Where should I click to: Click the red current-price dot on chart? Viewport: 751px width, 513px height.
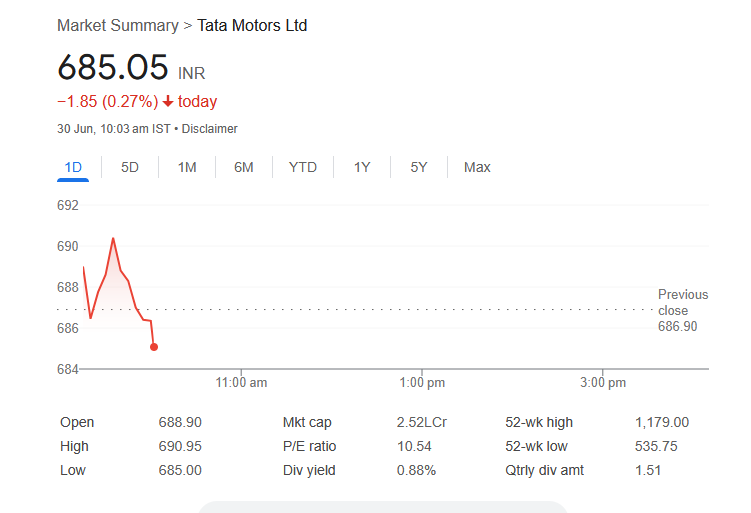[x=154, y=347]
